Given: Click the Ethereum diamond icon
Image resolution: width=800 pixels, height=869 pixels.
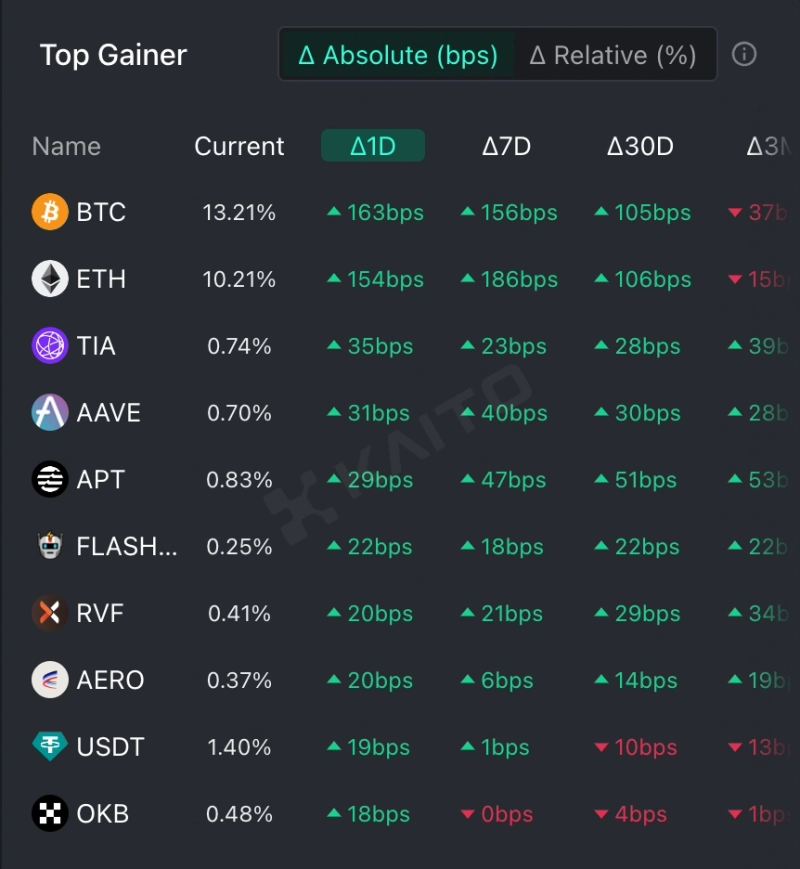Looking at the screenshot, I should (x=50, y=279).
